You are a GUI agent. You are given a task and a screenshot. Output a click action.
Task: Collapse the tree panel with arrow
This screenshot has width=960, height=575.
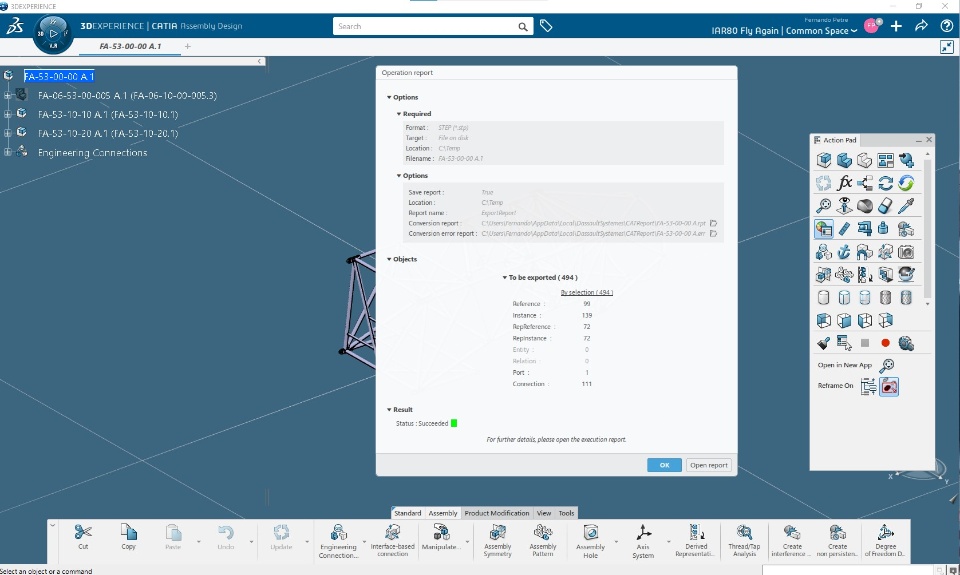click(260, 61)
